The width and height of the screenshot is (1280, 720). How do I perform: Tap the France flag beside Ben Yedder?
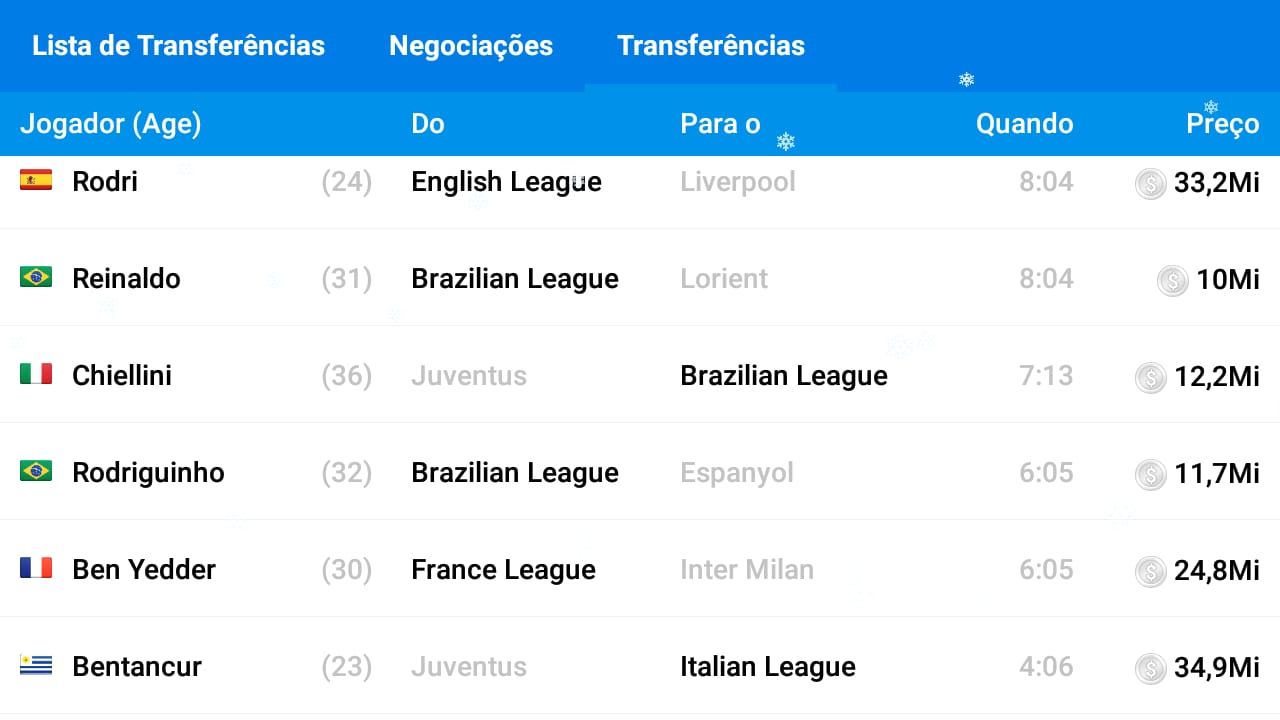(x=36, y=568)
